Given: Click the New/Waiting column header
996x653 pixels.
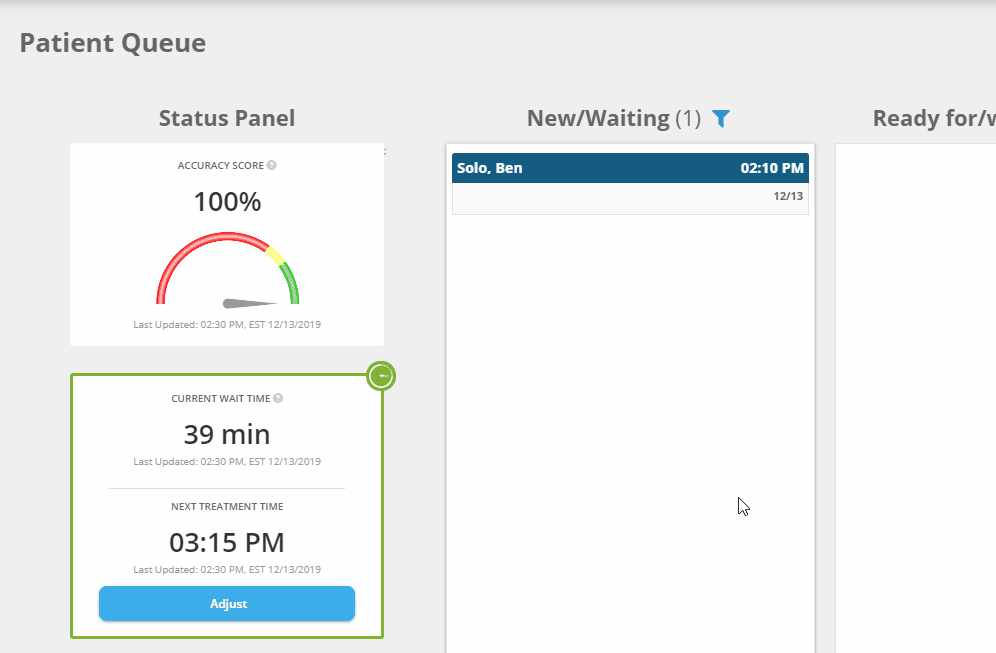Looking at the screenshot, I should (598, 118).
